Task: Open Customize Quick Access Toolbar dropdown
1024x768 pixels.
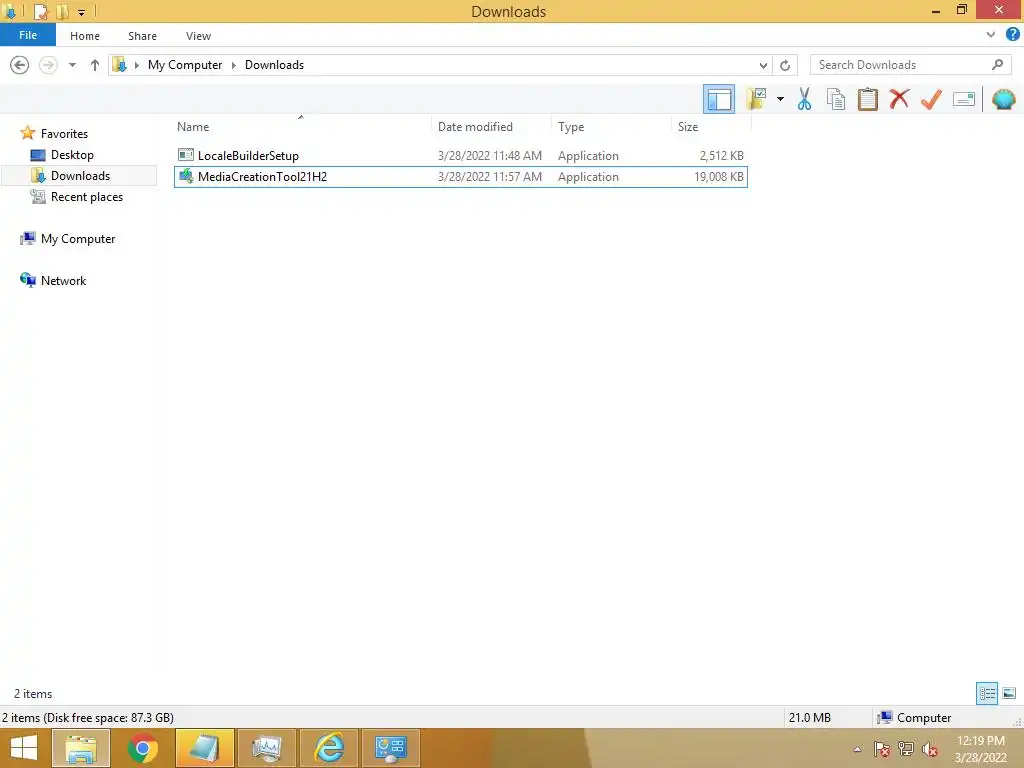Action: click(82, 12)
